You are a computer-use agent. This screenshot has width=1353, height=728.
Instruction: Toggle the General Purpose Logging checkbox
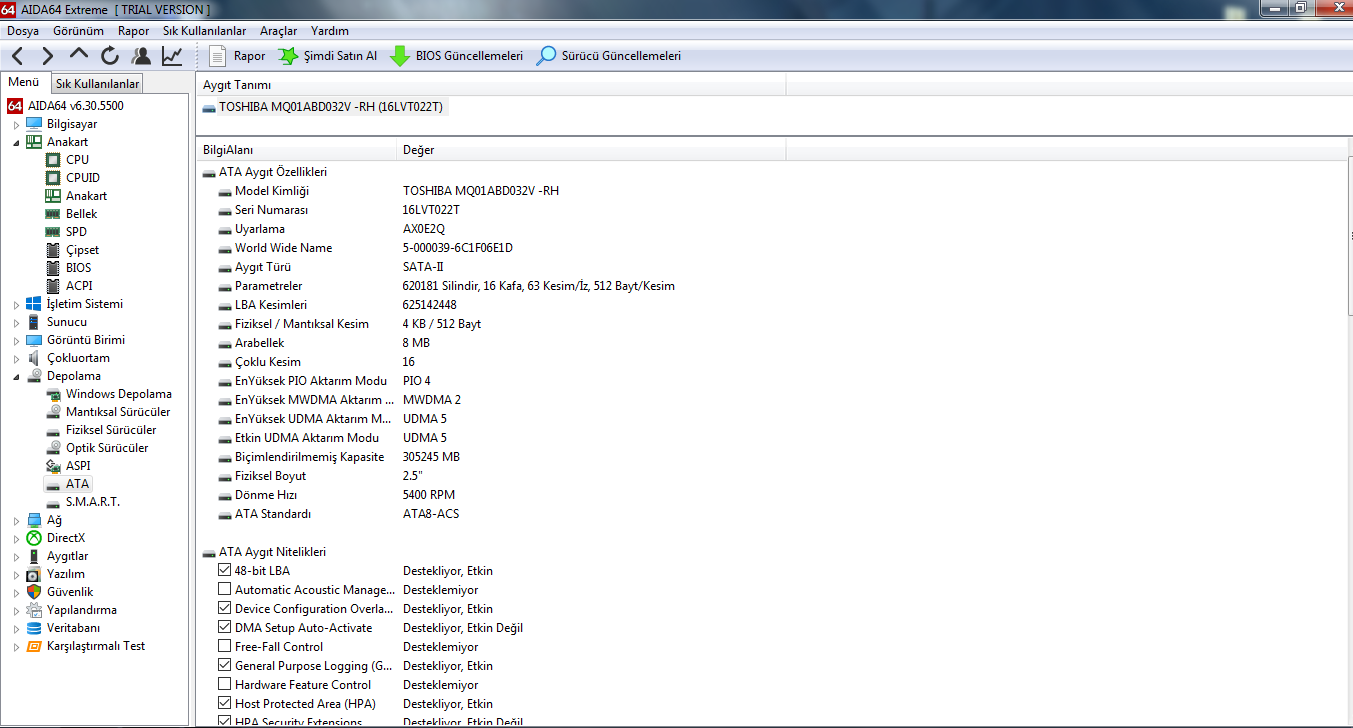coord(224,666)
